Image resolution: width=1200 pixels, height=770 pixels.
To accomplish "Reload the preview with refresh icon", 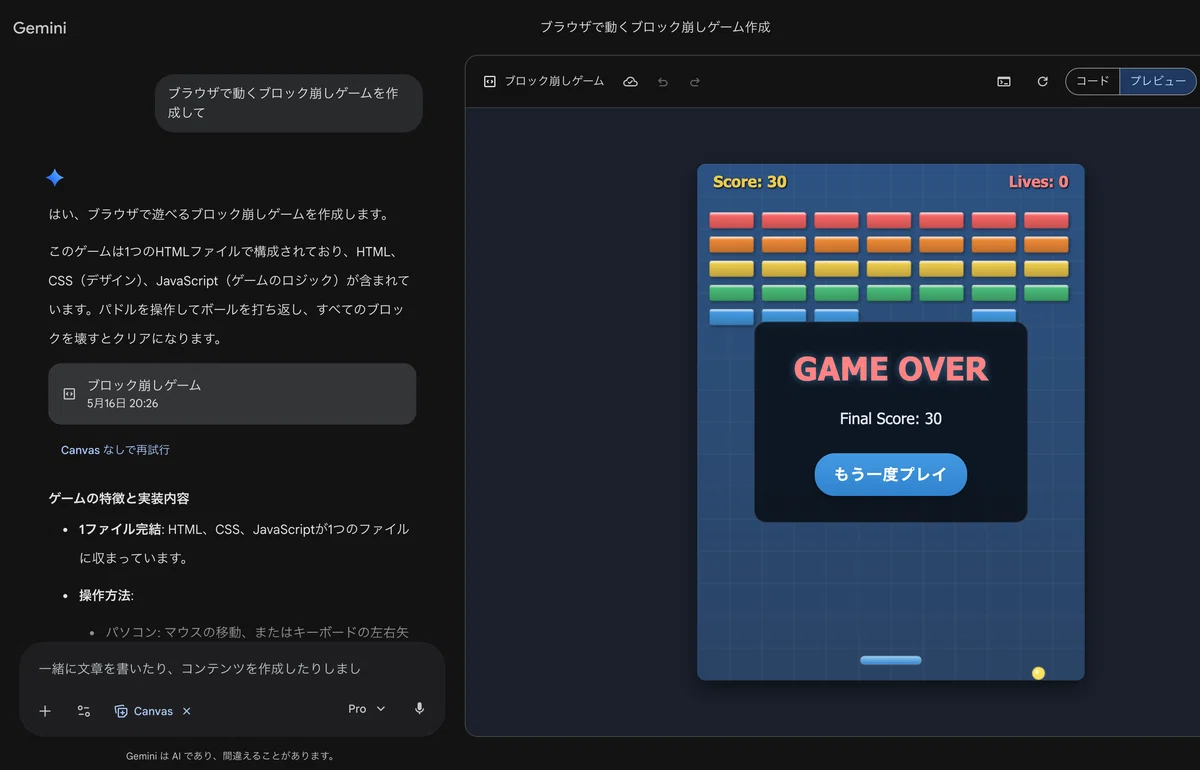I will tap(1043, 82).
